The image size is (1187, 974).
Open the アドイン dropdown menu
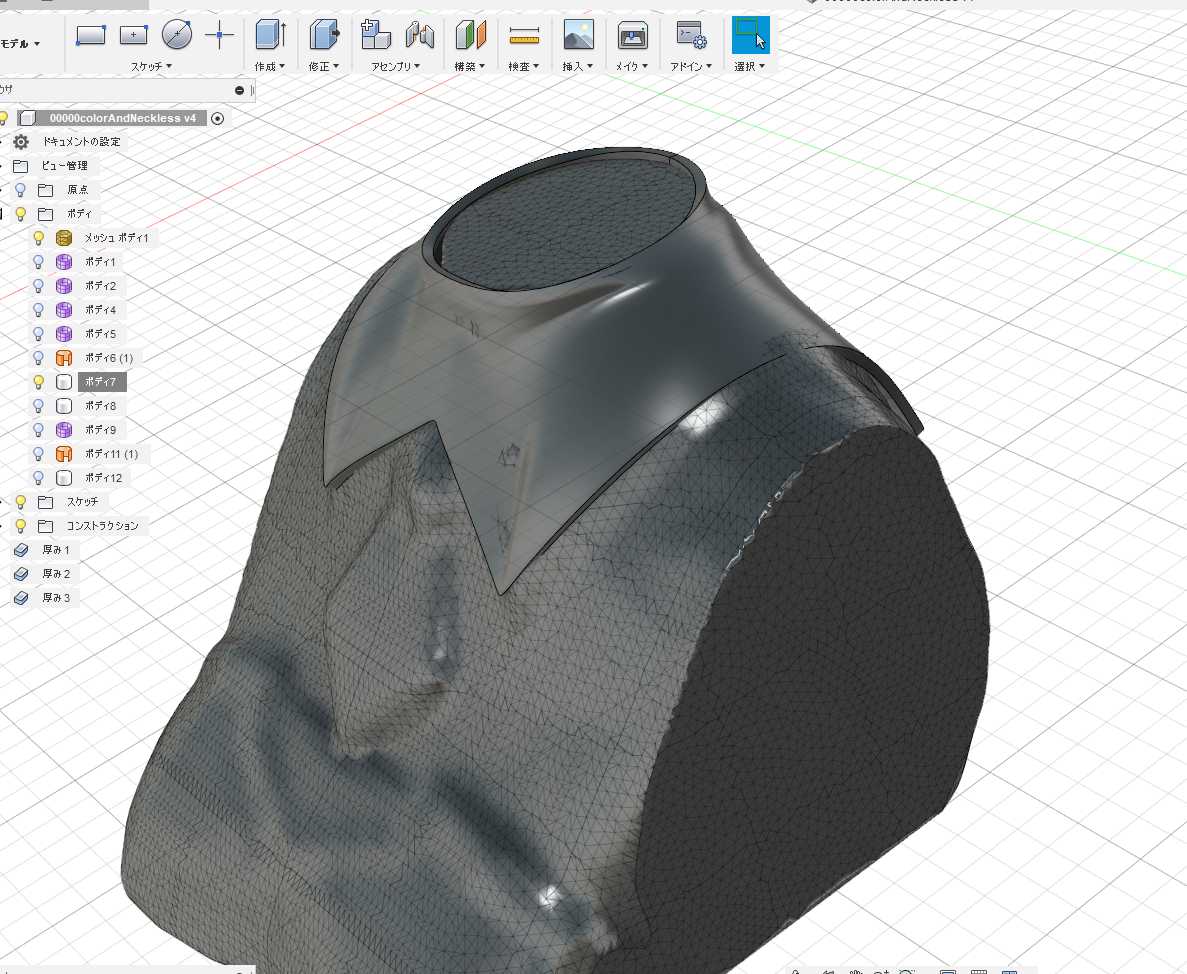coord(690,67)
